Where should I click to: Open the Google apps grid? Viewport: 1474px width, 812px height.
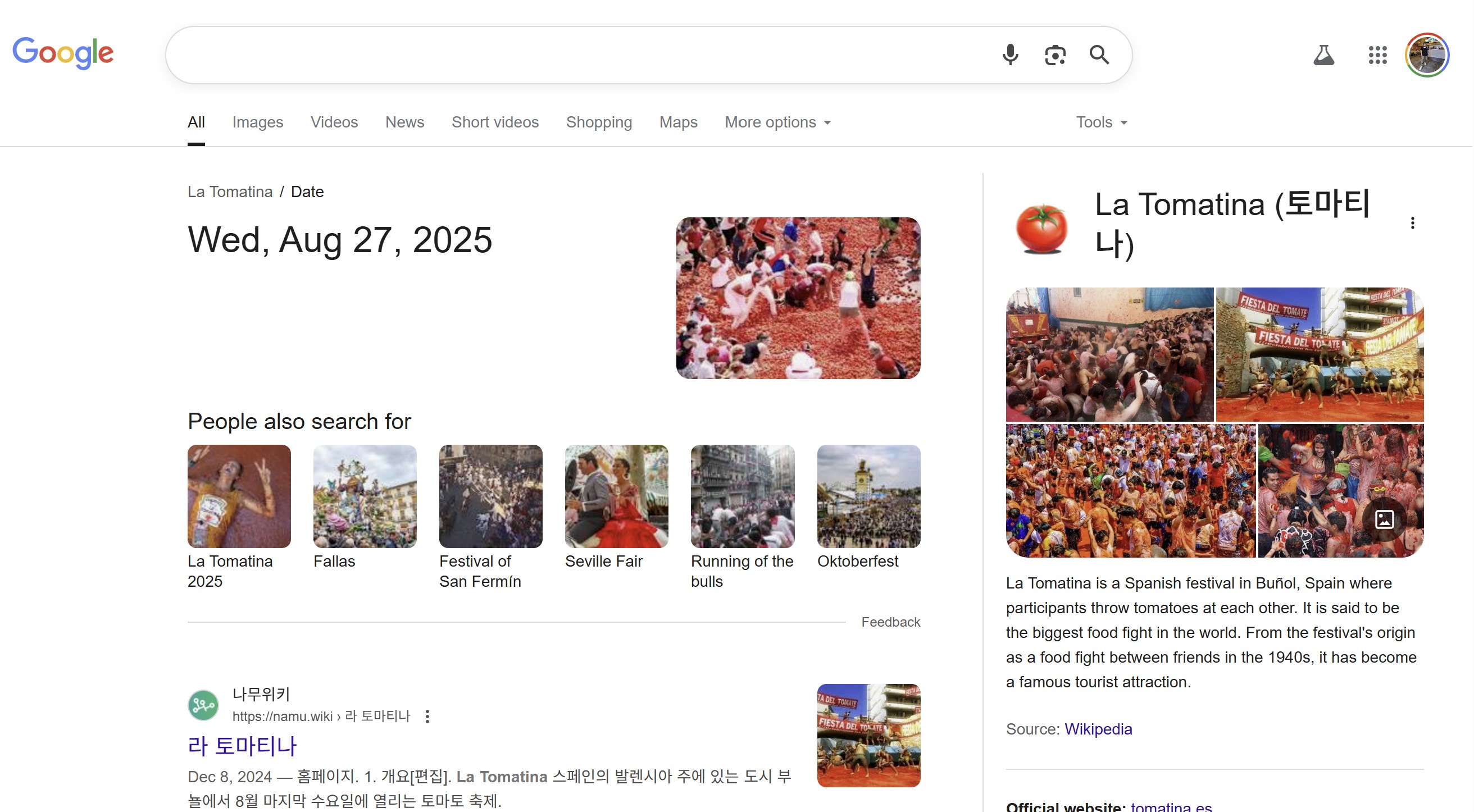click(1379, 56)
